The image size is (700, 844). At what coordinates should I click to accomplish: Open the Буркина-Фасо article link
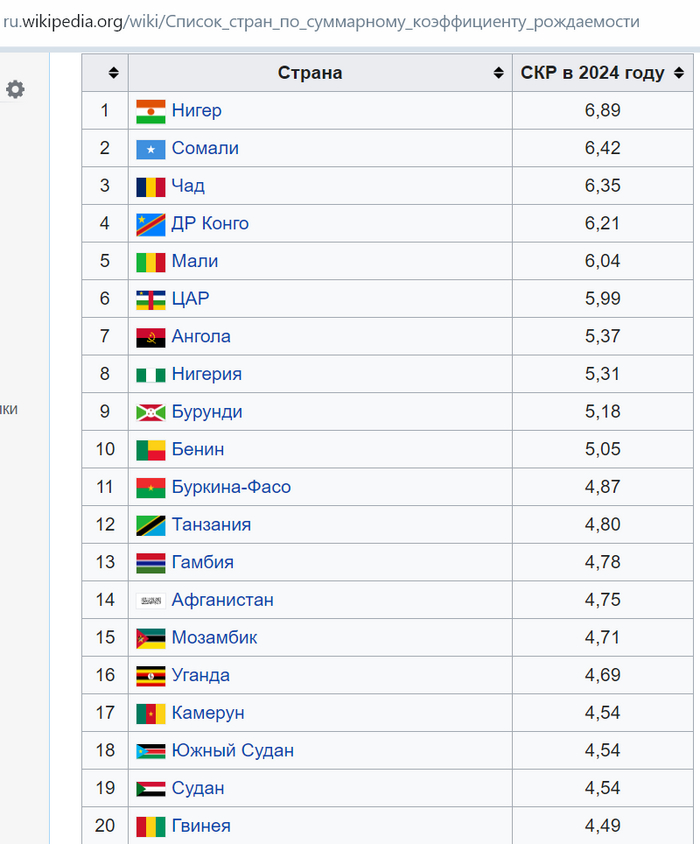tap(231, 487)
